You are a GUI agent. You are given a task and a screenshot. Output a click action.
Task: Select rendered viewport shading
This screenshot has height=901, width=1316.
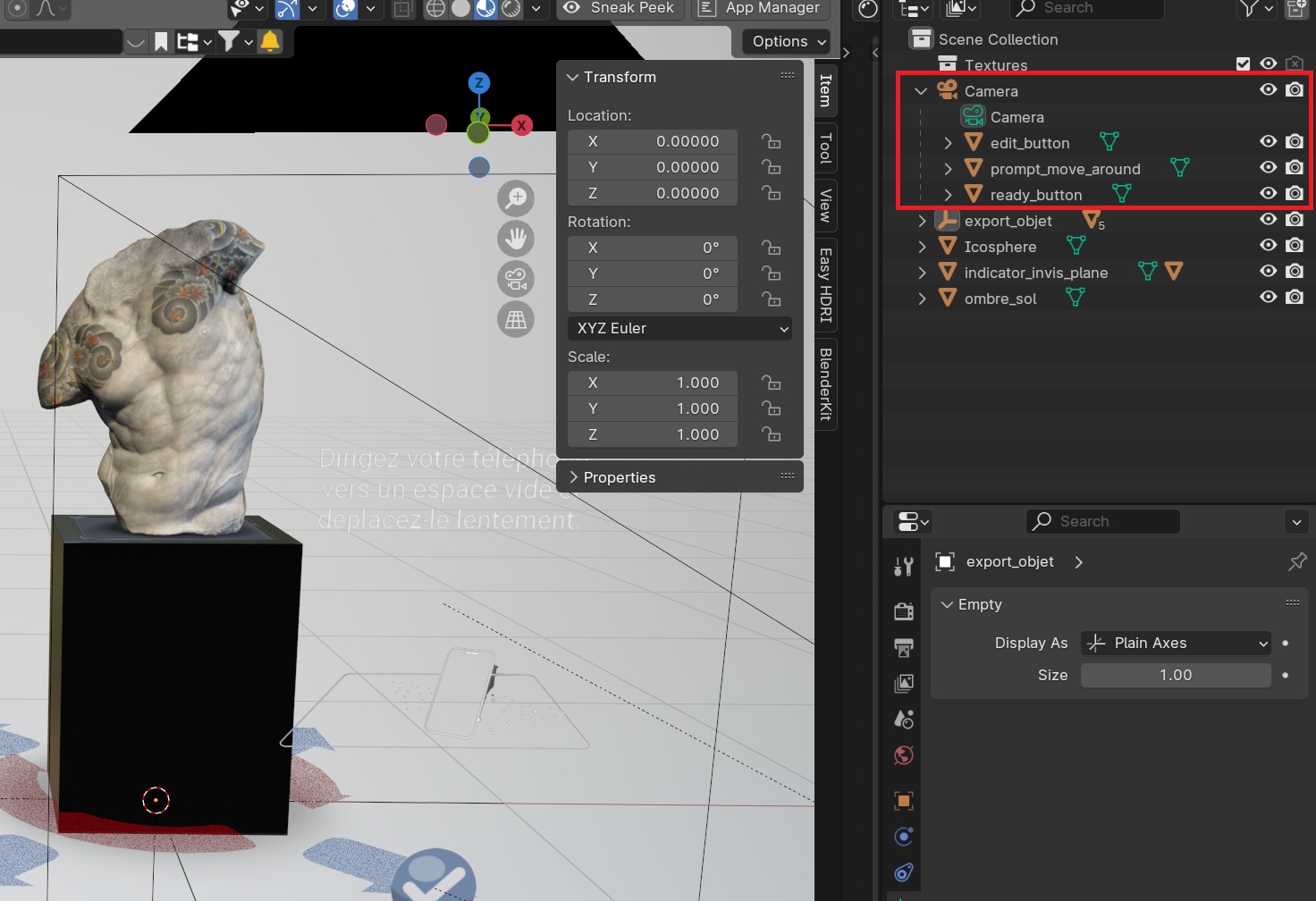coord(510,9)
